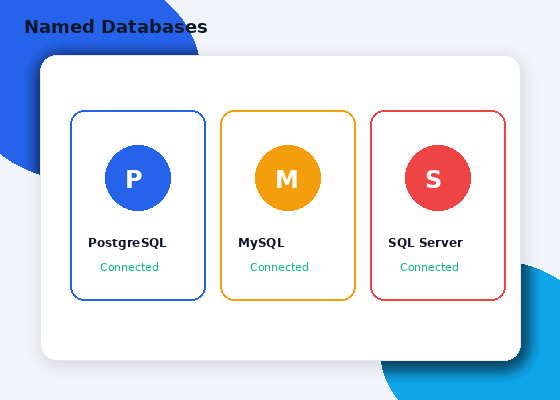Click the blue P PostgreSQL icon
The width and height of the screenshot is (560, 400).
pyautogui.click(x=138, y=178)
